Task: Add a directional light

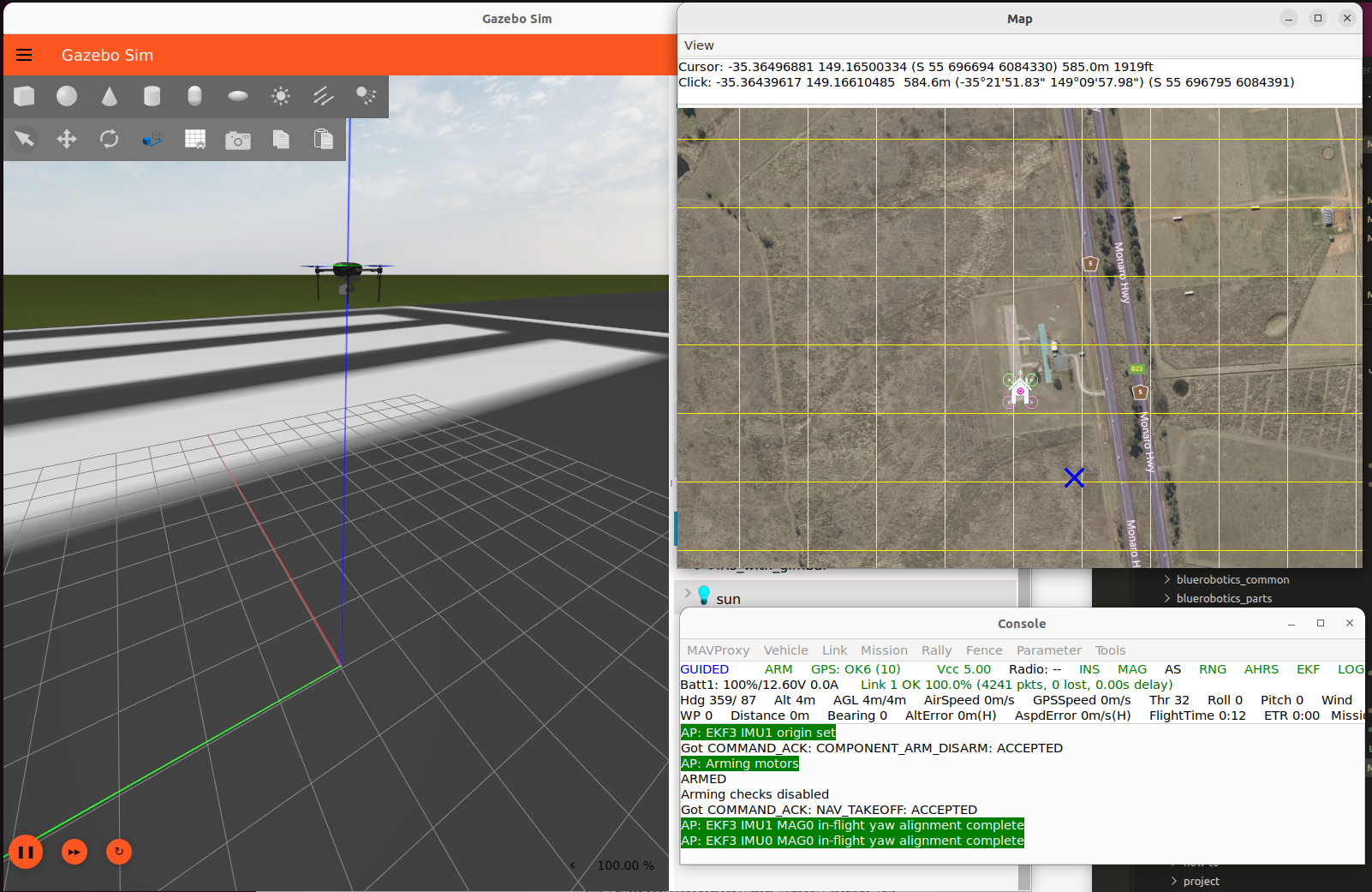Action: 324,96
